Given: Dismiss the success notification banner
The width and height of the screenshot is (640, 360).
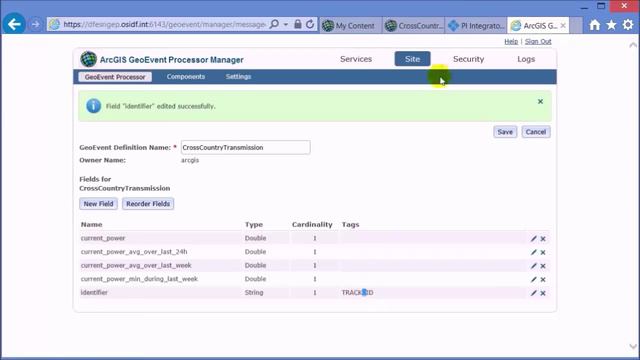Looking at the screenshot, I should (540, 101).
